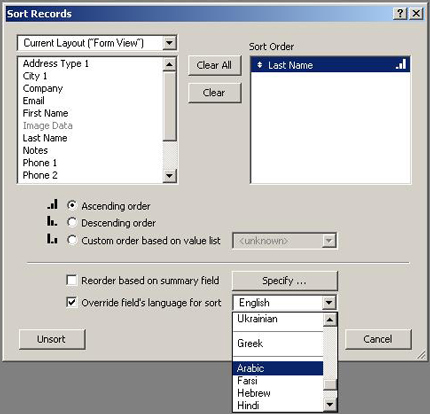Click the ascending bars icon beside Ascending order

(52, 204)
